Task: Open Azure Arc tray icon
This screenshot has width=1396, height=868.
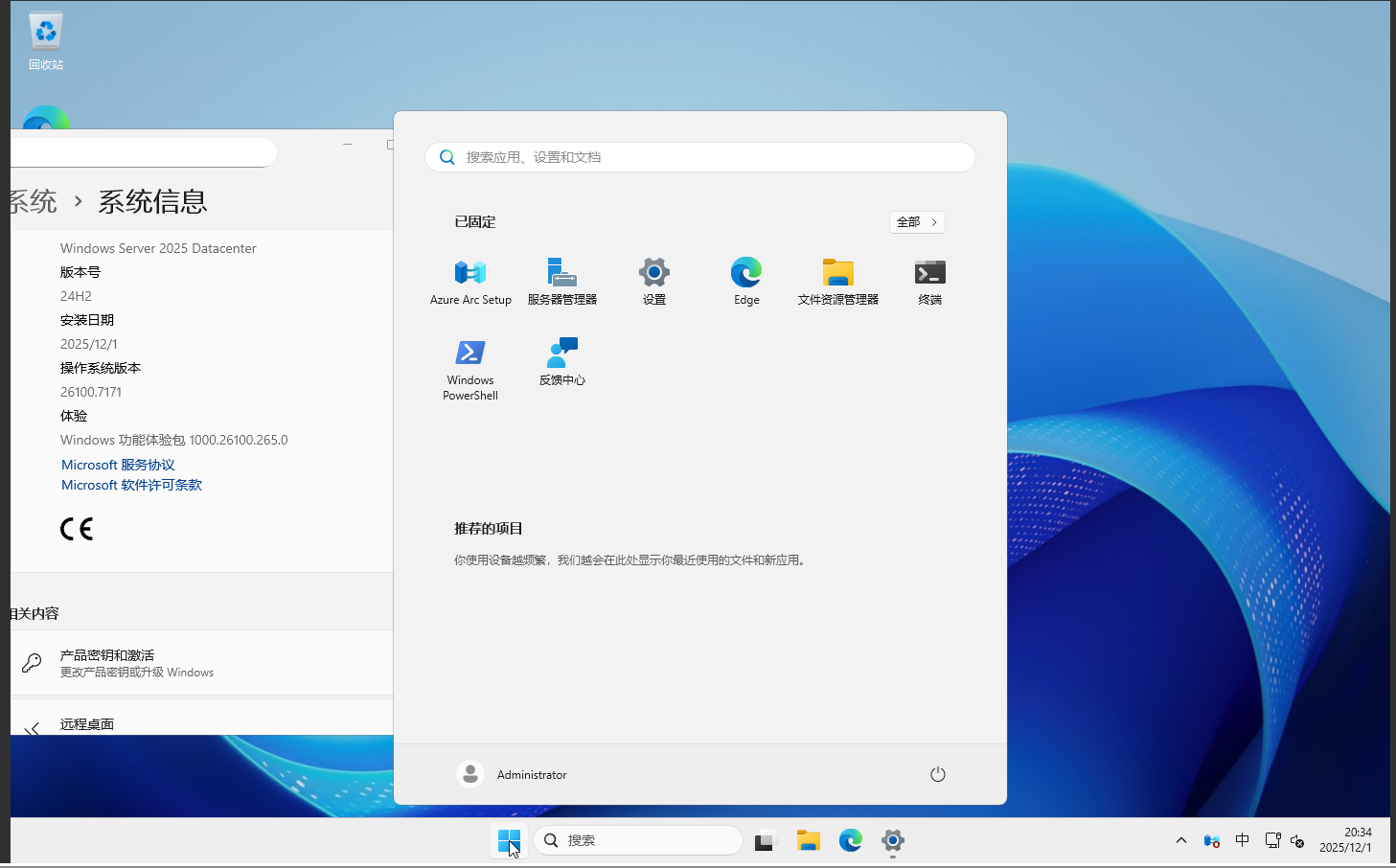Action: tap(1212, 840)
